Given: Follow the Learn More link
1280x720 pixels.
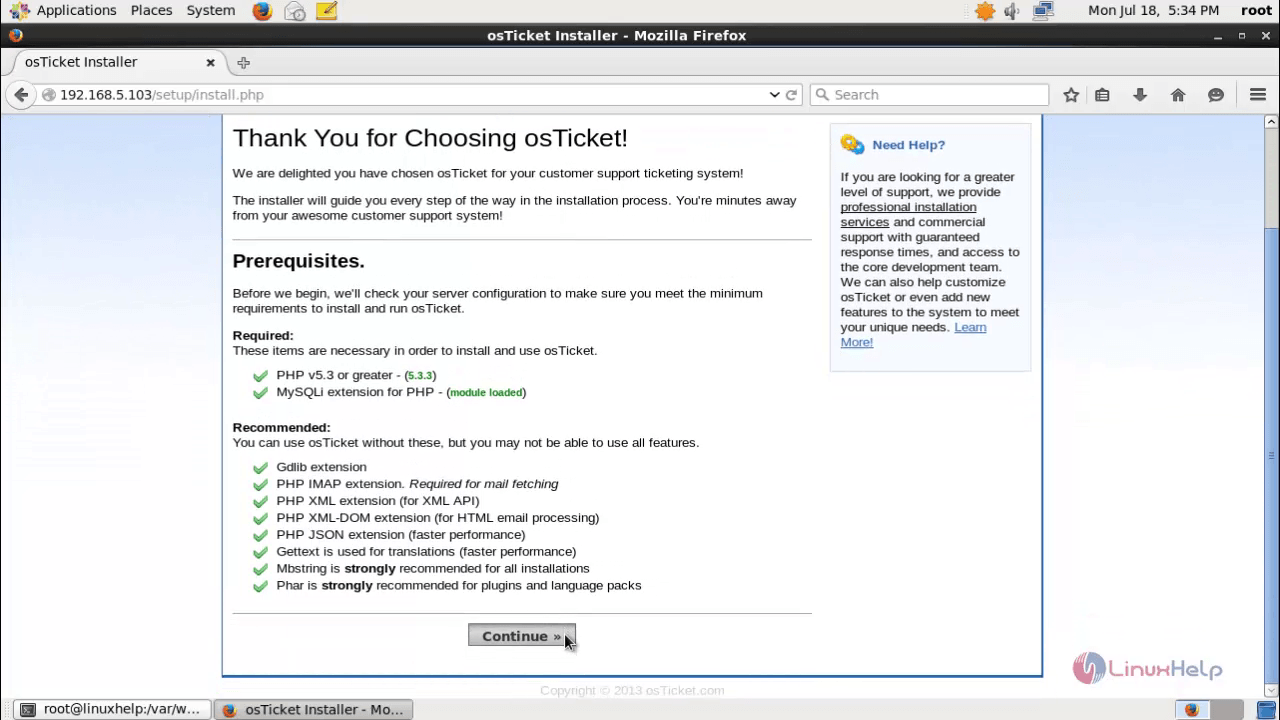Looking at the screenshot, I should pos(913,335).
